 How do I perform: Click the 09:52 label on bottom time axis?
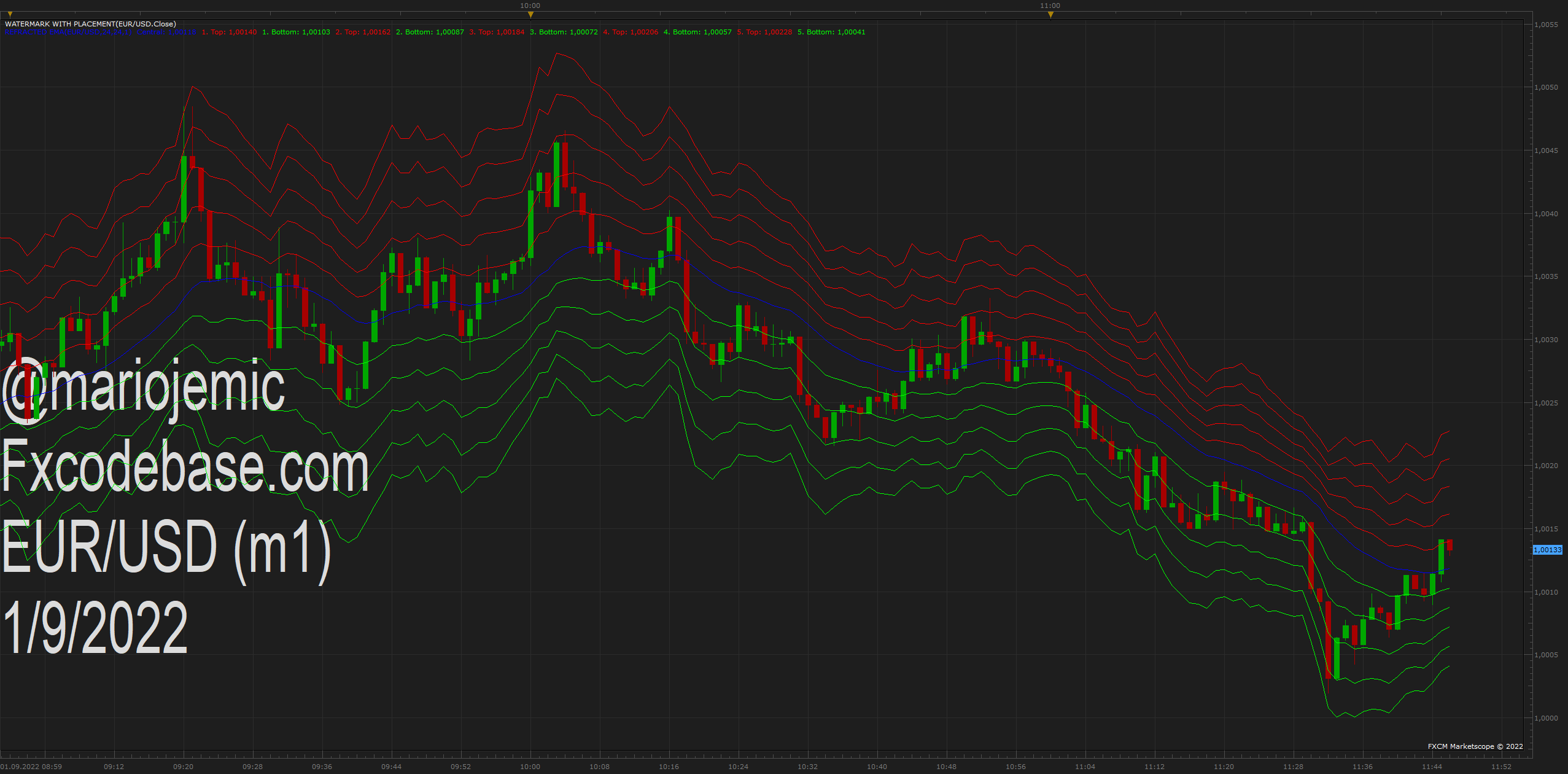(x=460, y=767)
